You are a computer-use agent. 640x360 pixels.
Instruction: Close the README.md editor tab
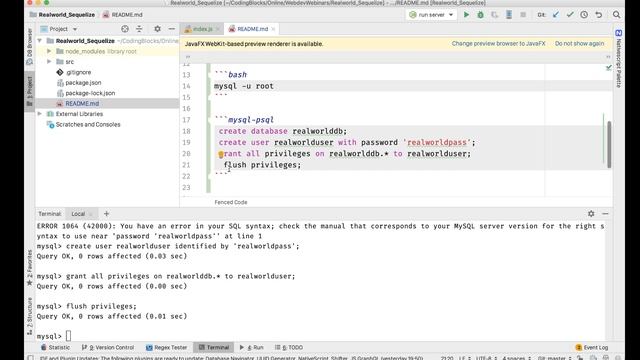pos(273,29)
